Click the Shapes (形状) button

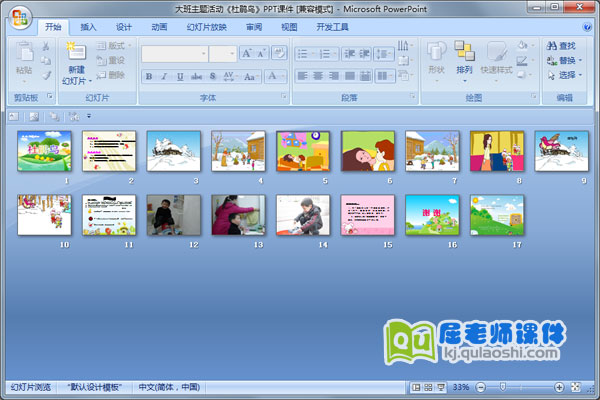pyautogui.click(x=436, y=61)
